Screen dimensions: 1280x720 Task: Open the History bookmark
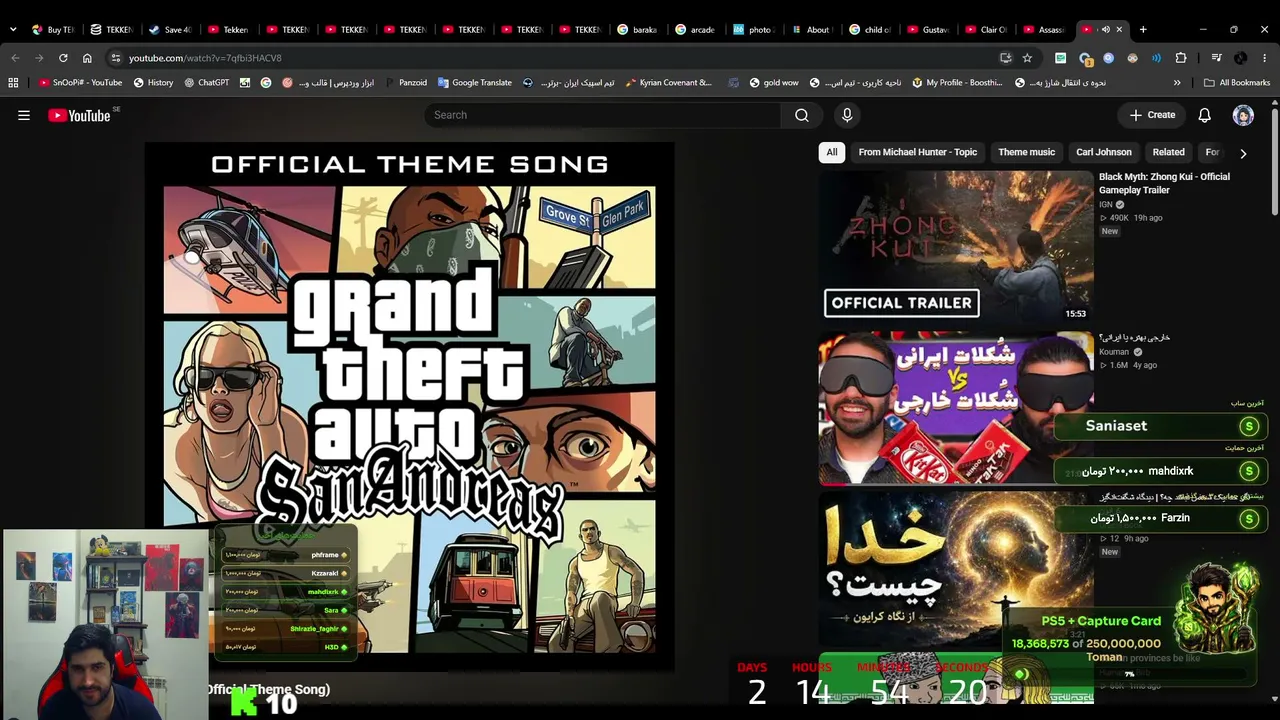pos(153,83)
